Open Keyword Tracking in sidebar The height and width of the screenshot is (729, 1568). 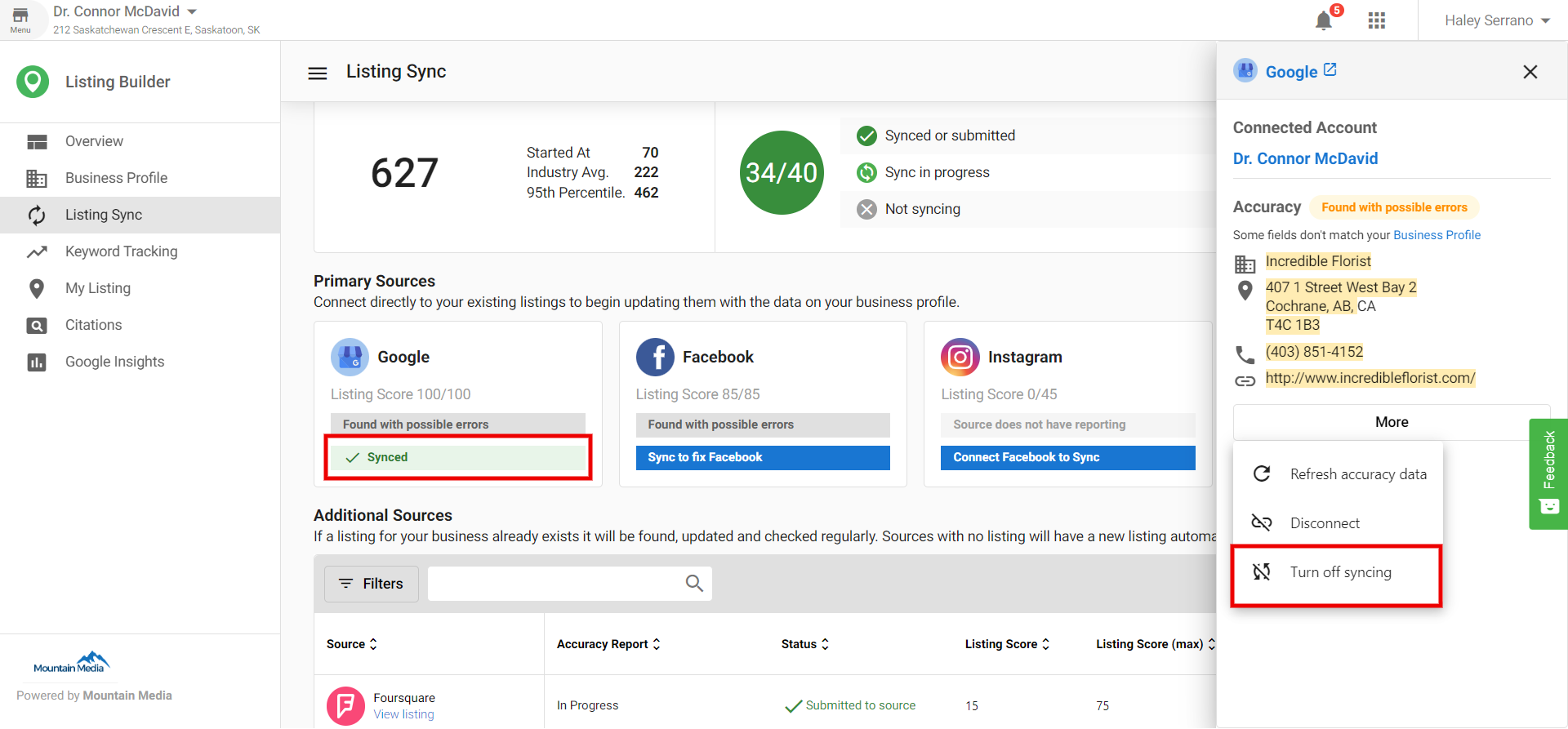(121, 251)
